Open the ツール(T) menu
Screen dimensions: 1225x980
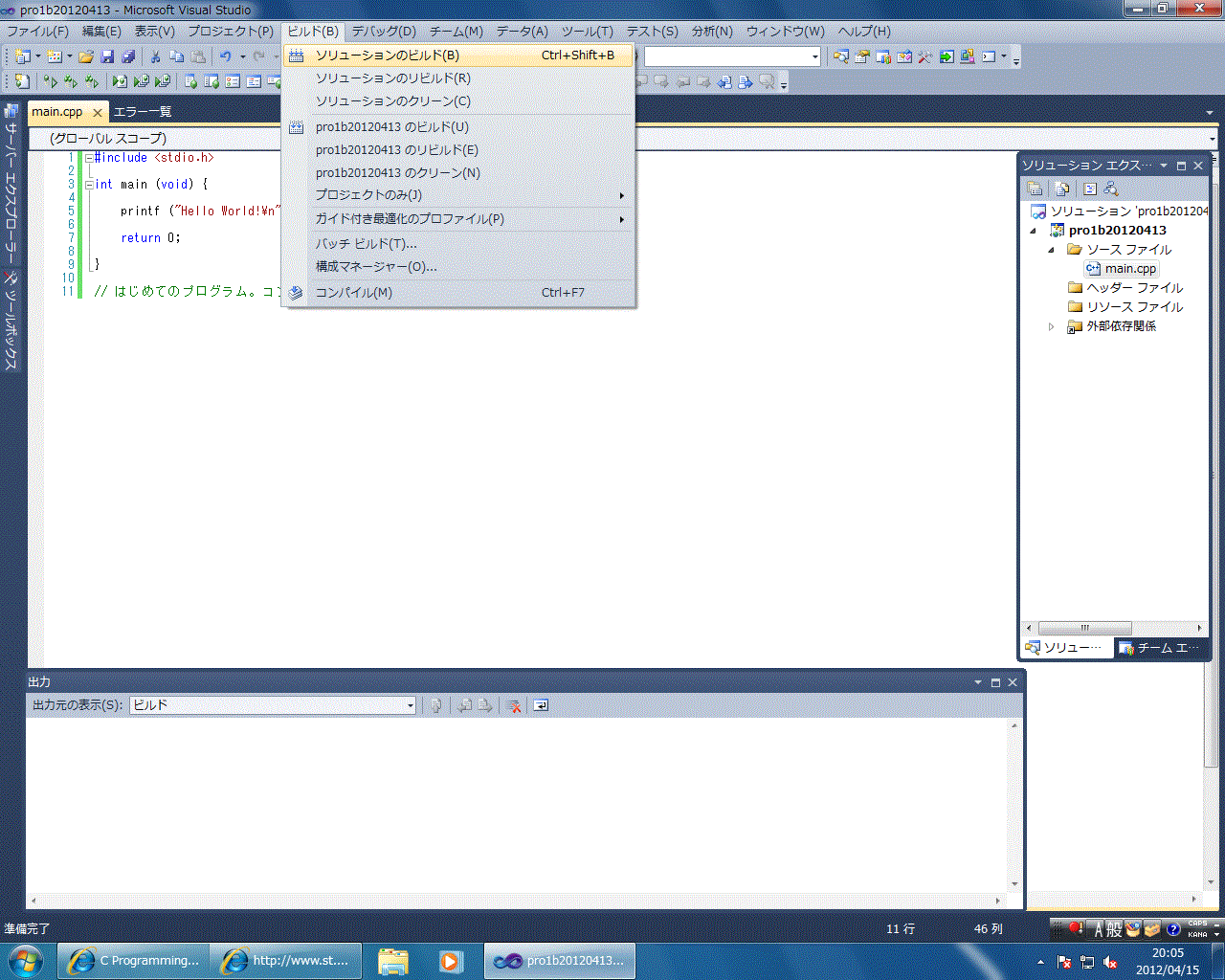pos(587,32)
